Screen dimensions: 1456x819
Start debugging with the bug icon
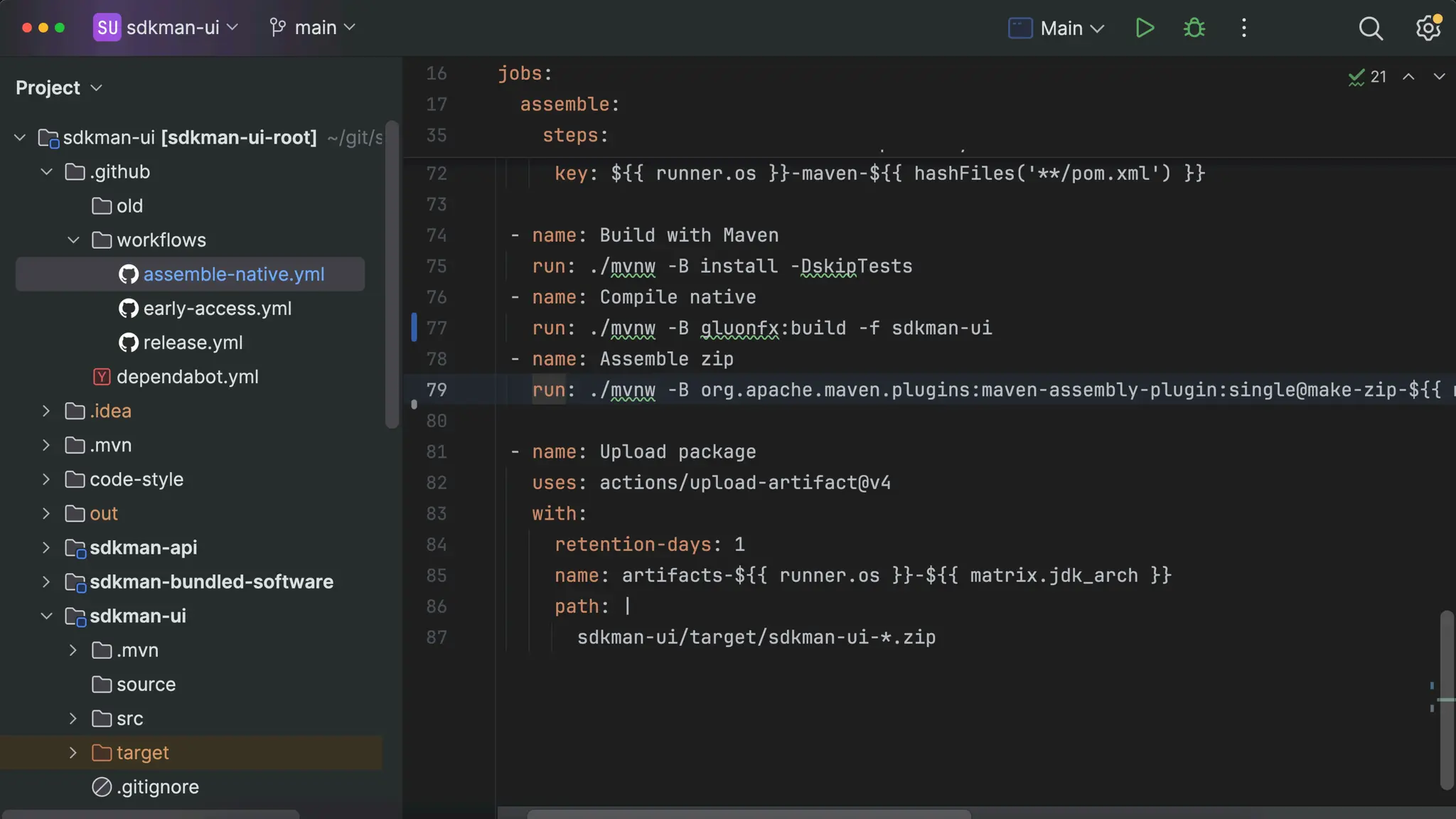point(1194,28)
